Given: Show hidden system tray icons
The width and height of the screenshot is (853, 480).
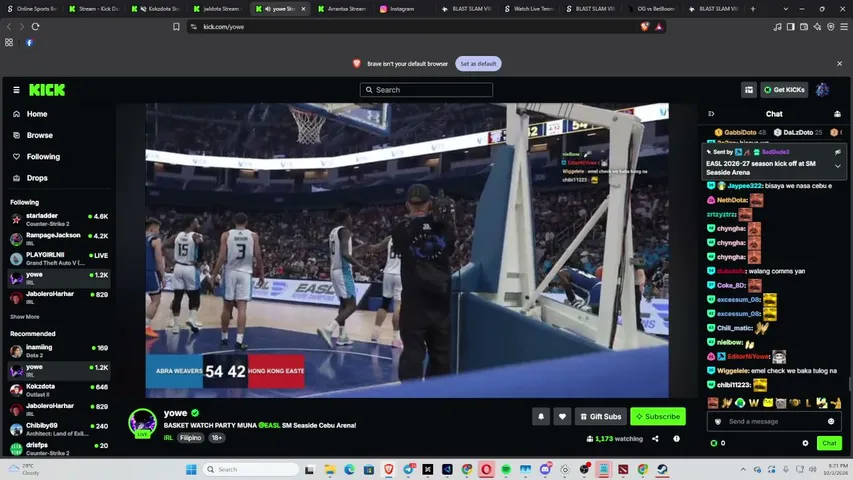Looking at the screenshot, I should click(743, 469).
